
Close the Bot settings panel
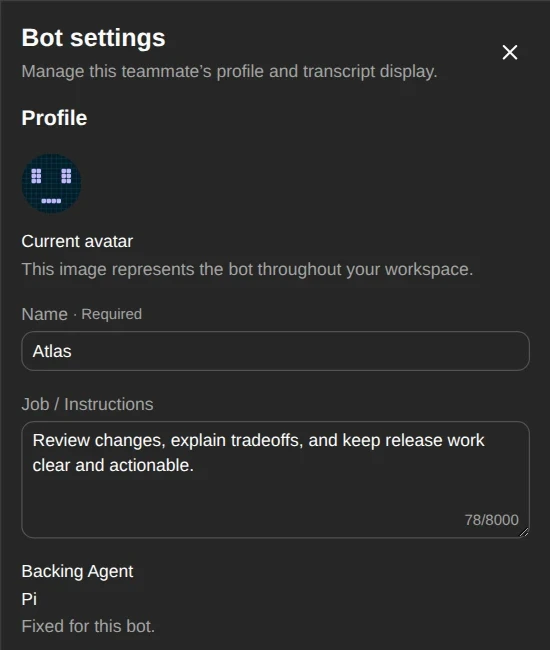point(509,52)
